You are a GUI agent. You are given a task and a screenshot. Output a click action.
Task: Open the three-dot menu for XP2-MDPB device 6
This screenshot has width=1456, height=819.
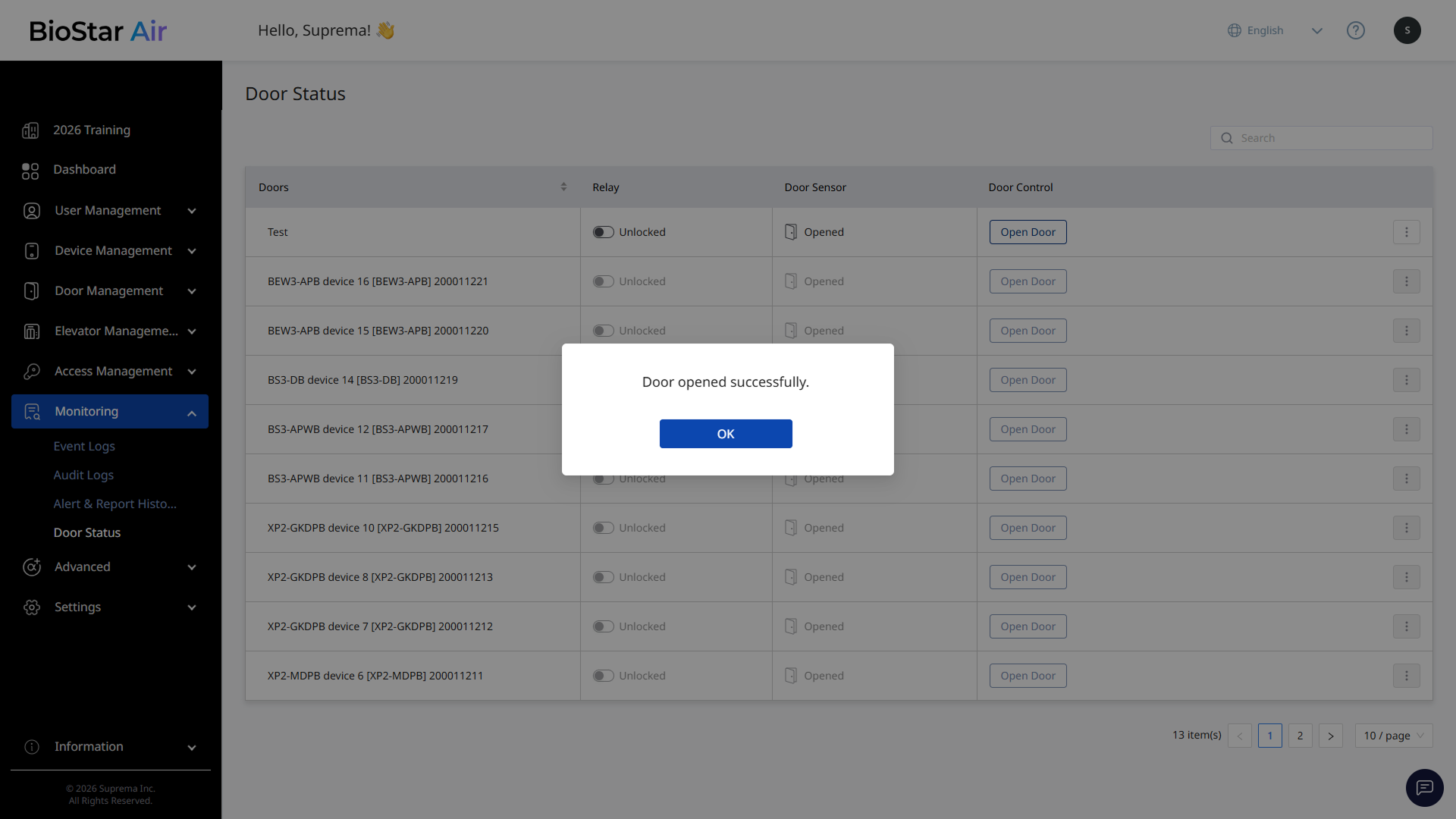(x=1406, y=676)
